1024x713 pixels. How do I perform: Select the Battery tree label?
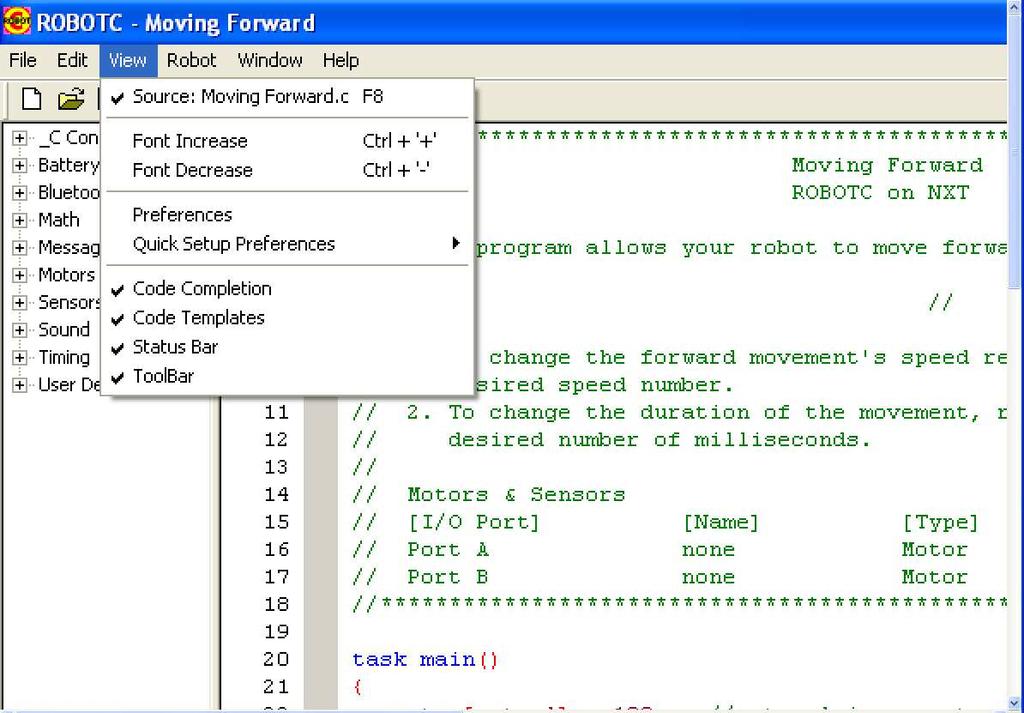[x=69, y=165]
